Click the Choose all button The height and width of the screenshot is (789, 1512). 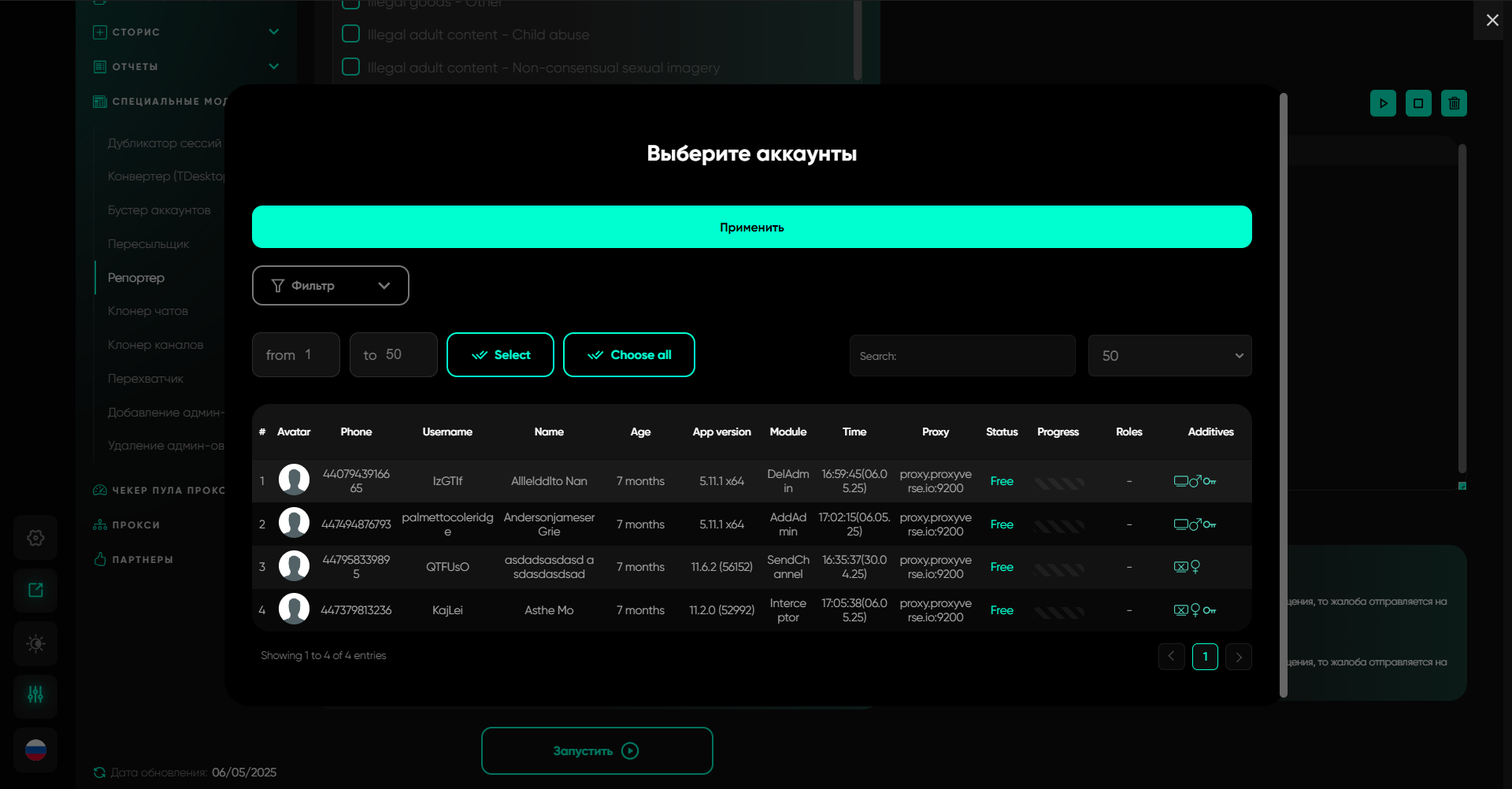tap(628, 355)
